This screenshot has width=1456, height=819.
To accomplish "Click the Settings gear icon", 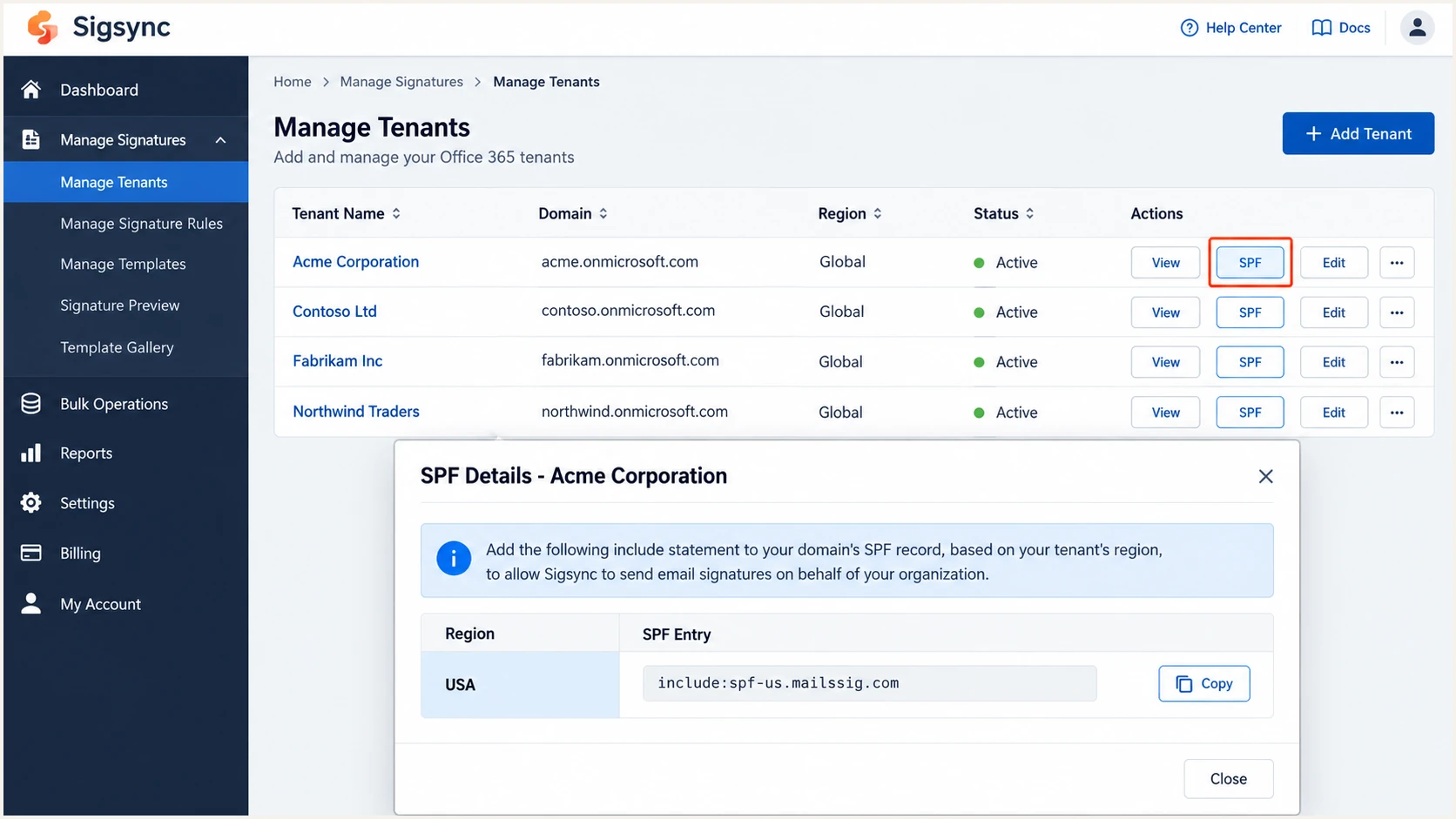I will tap(31, 503).
